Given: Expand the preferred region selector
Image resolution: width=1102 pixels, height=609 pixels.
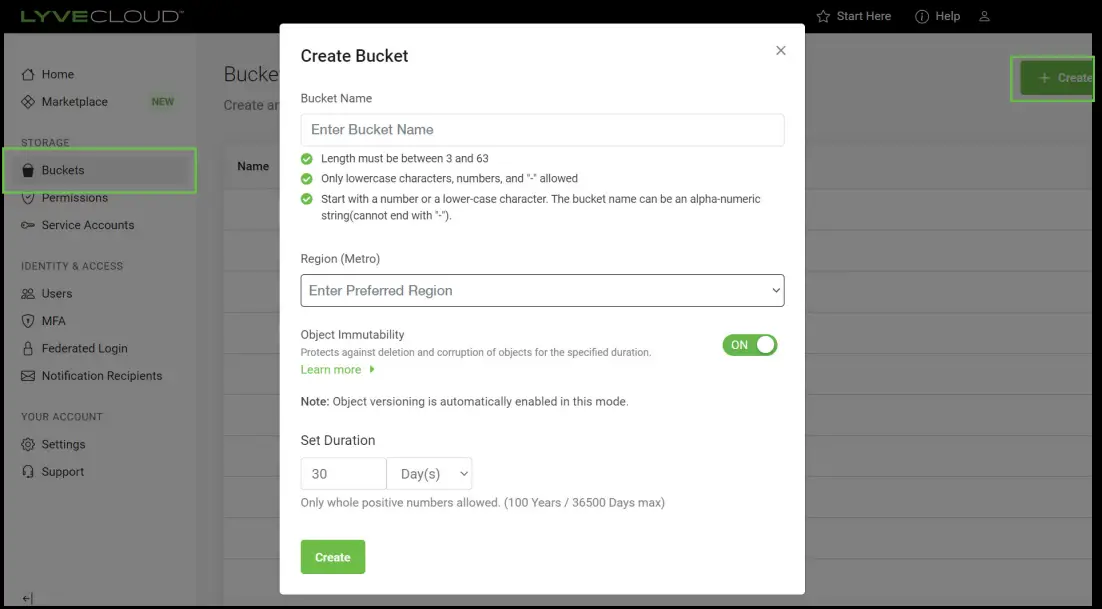Looking at the screenshot, I should click(542, 290).
